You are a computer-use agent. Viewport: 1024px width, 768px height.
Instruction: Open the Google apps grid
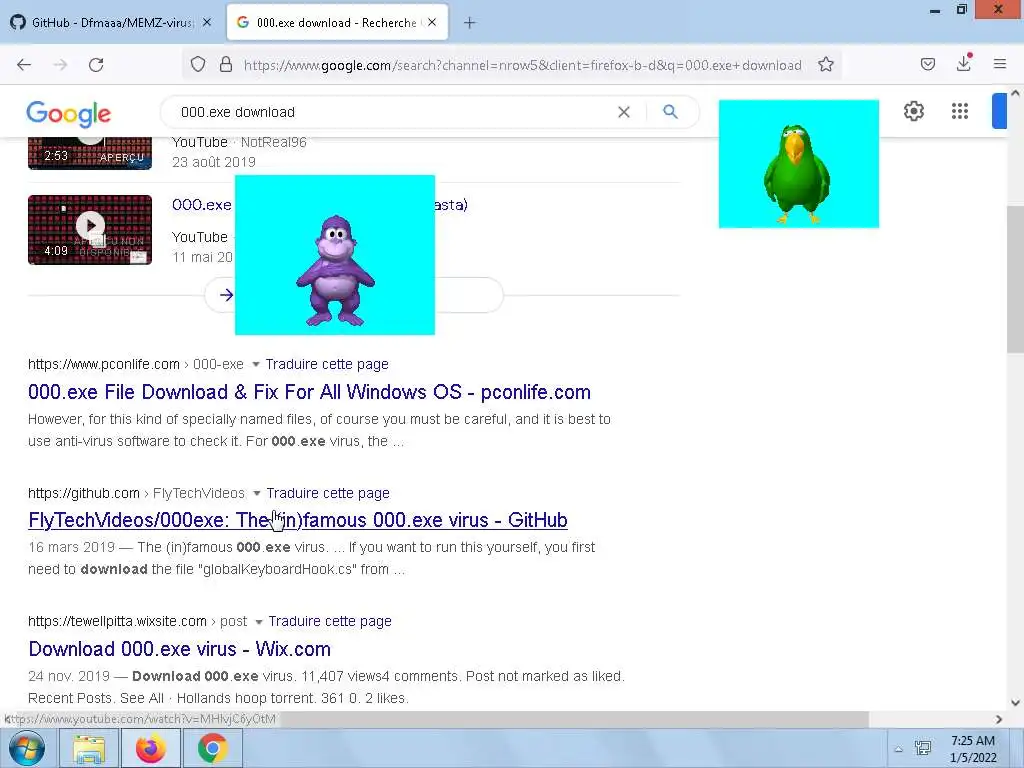tap(959, 111)
